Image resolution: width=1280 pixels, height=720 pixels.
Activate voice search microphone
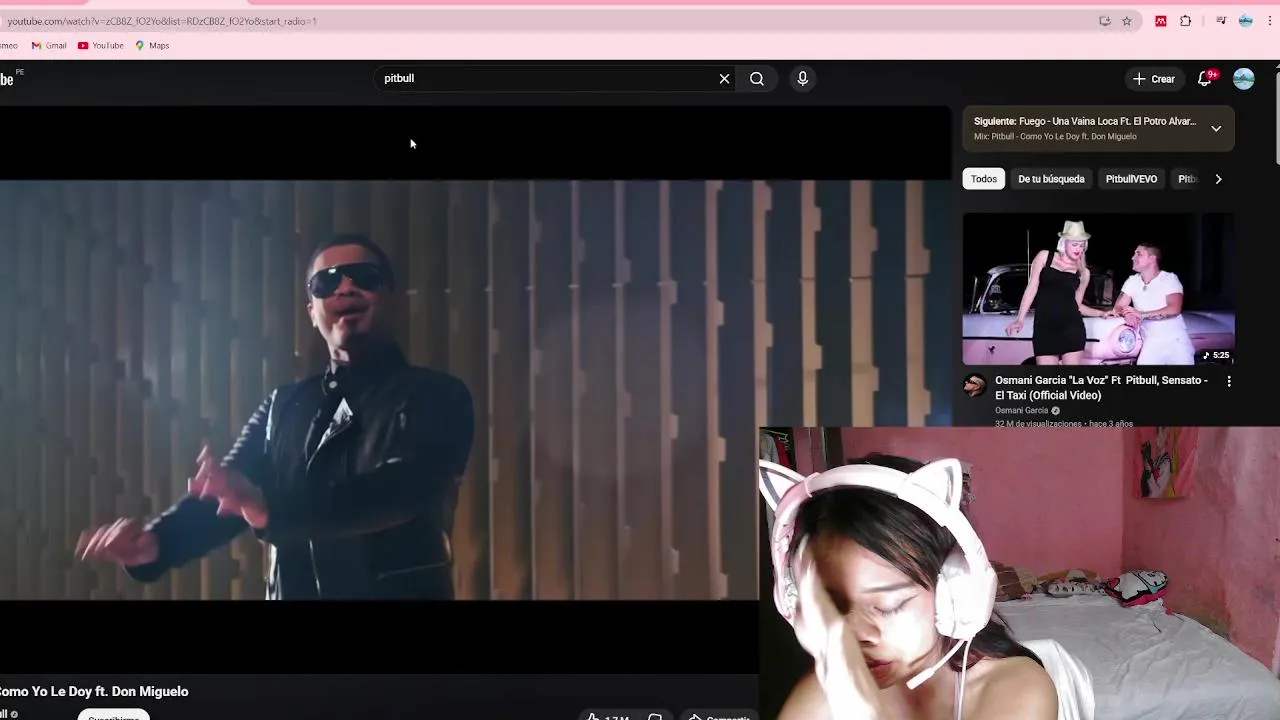click(x=802, y=79)
